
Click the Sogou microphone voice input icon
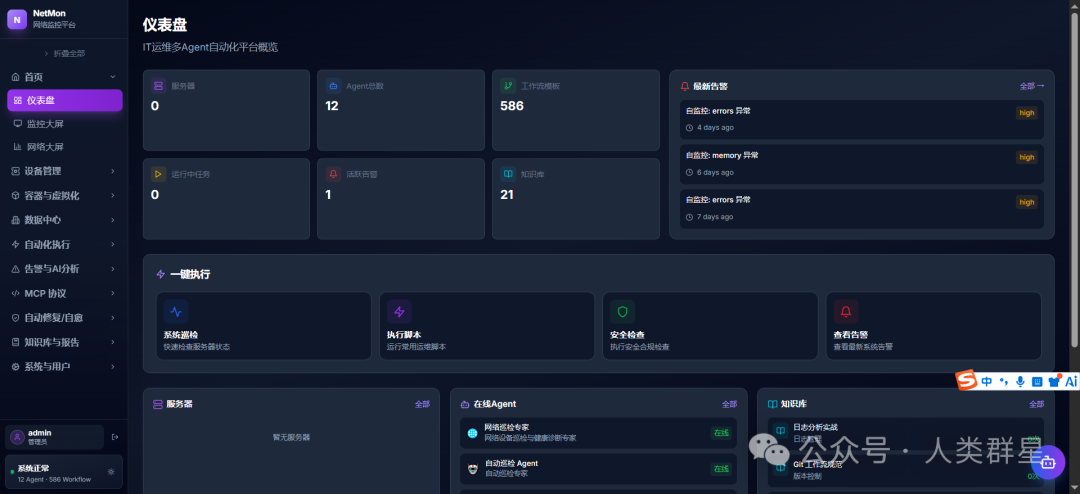coord(1020,381)
